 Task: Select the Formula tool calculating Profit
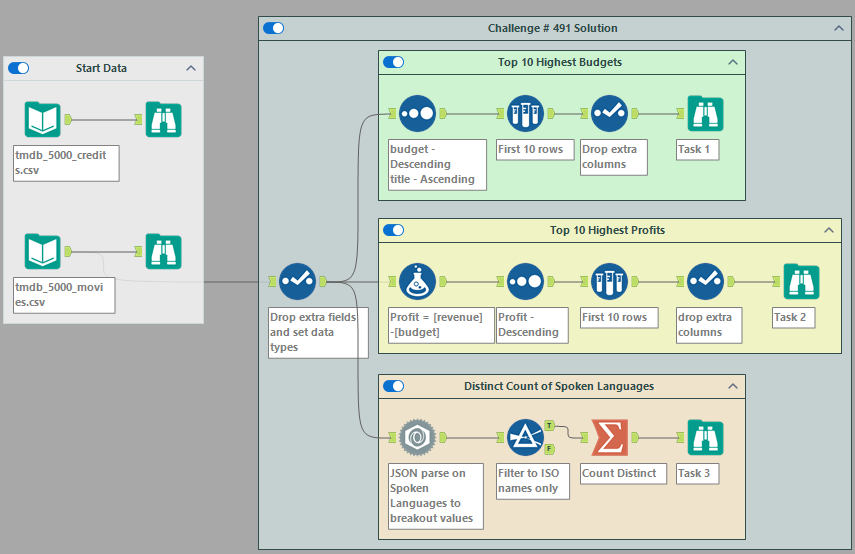[416, 282]
